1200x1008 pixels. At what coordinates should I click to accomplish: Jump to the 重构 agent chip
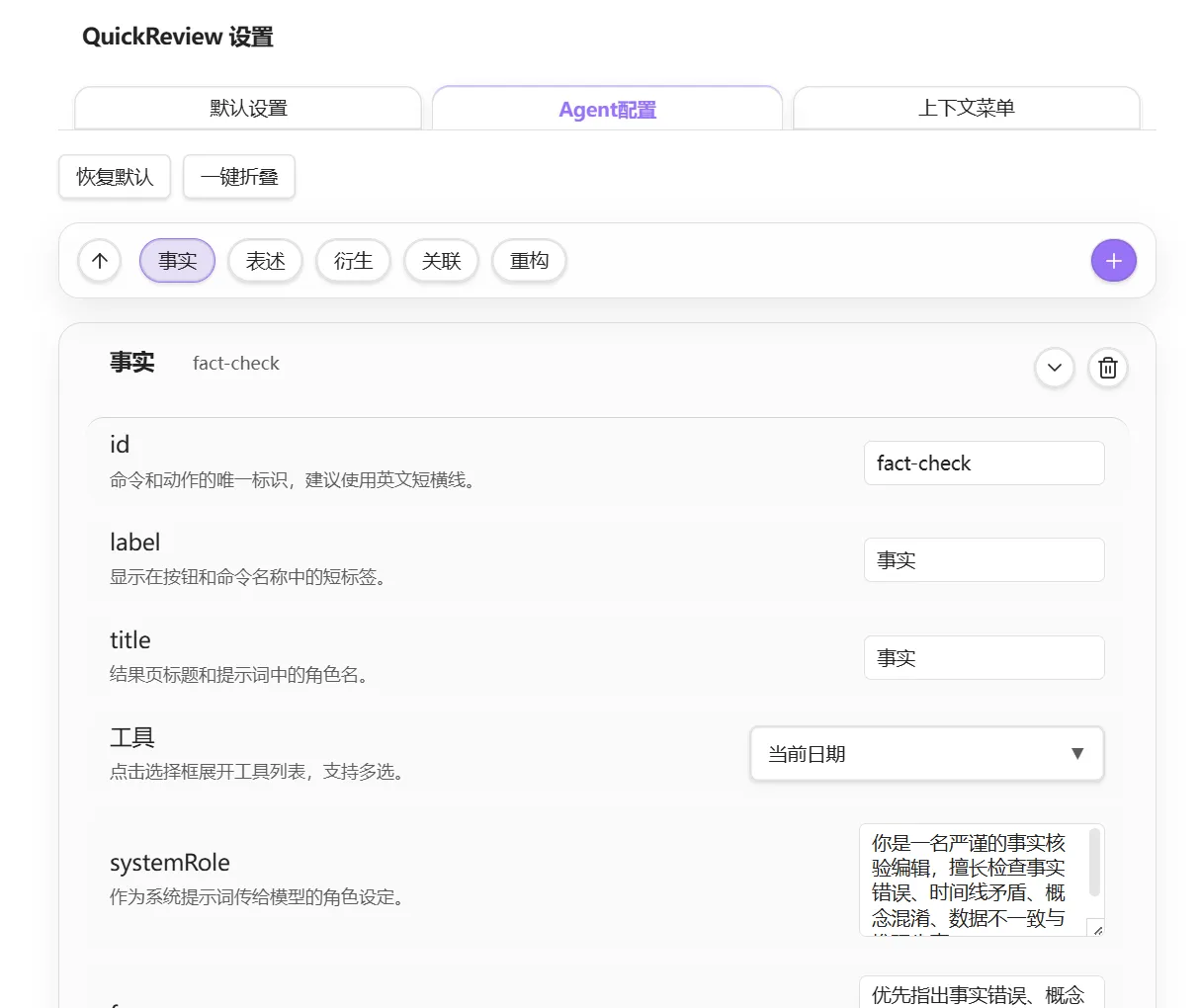[x=529, y=261]
